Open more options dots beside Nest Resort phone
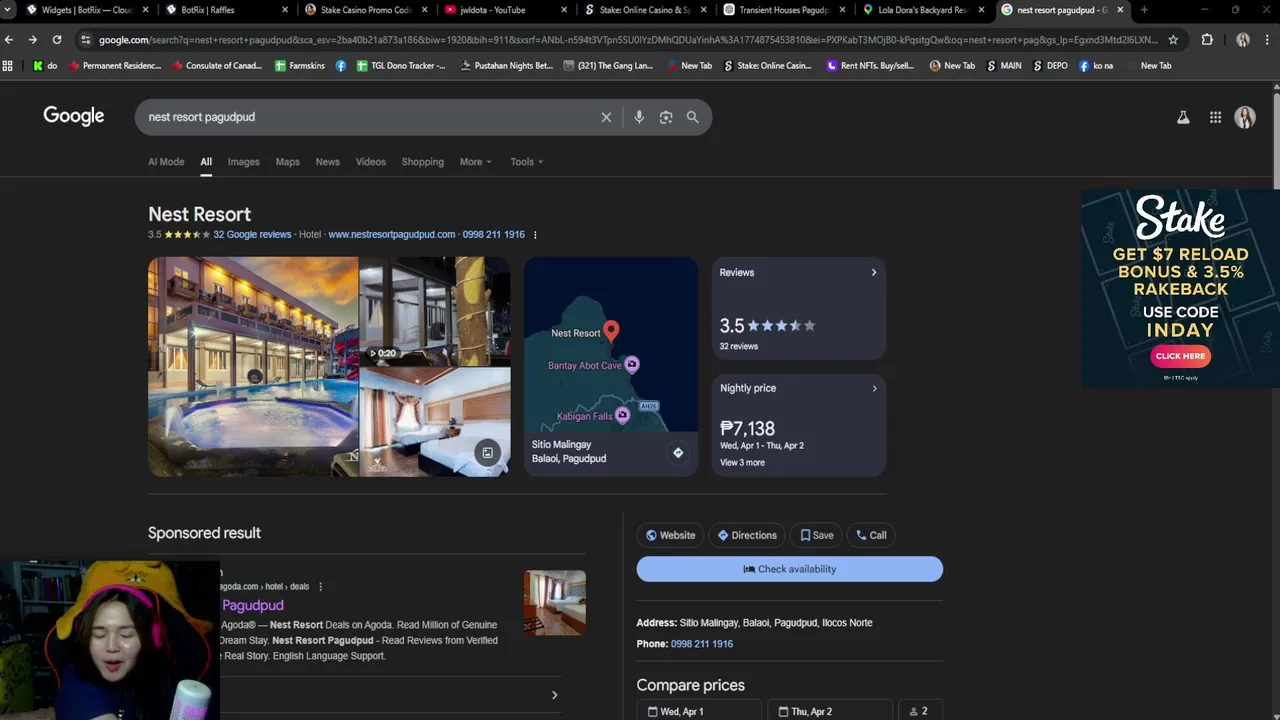1280x720 pixels. (535, 235)
